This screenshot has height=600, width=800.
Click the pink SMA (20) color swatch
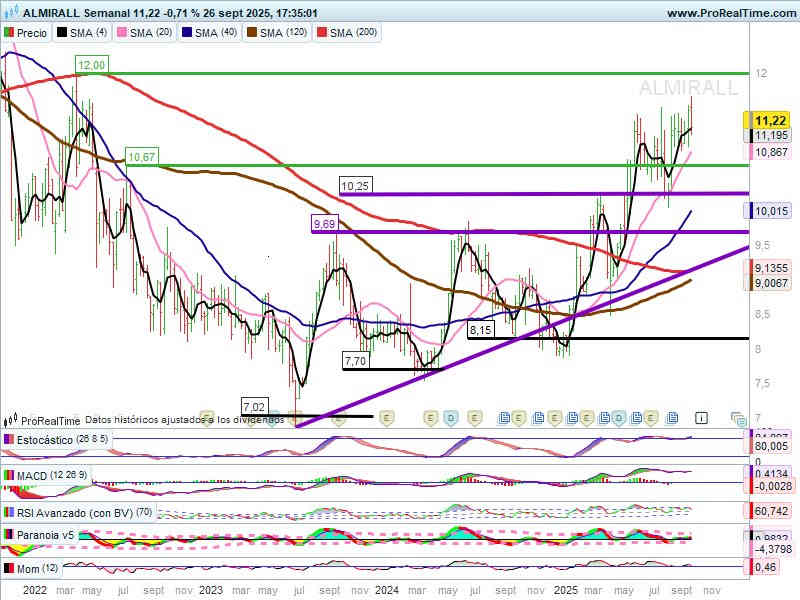[x=122, y=33]
